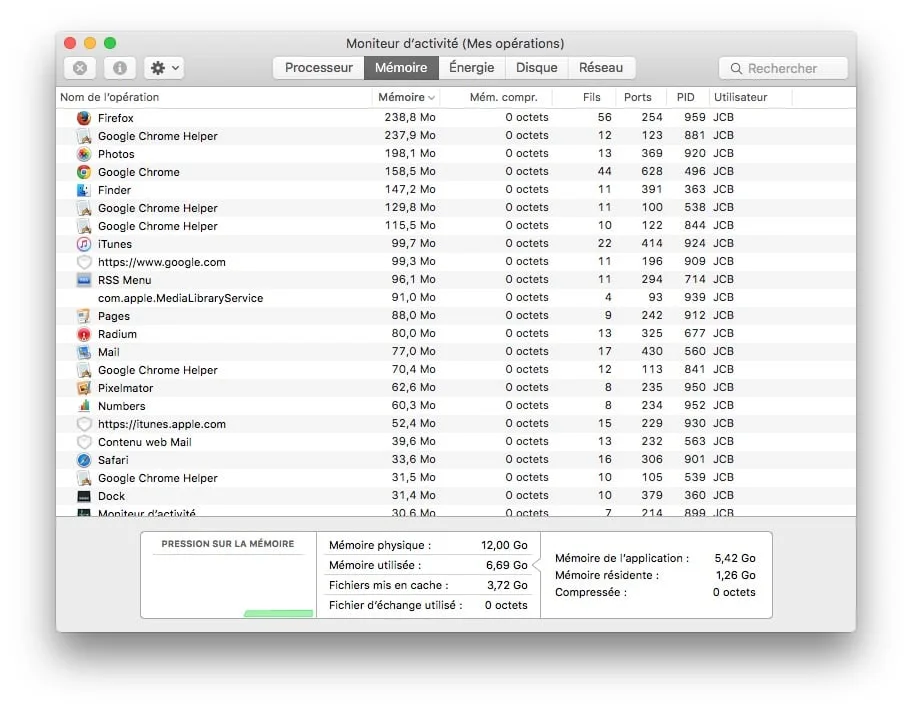Click the Disque tab

click(537, 67)
